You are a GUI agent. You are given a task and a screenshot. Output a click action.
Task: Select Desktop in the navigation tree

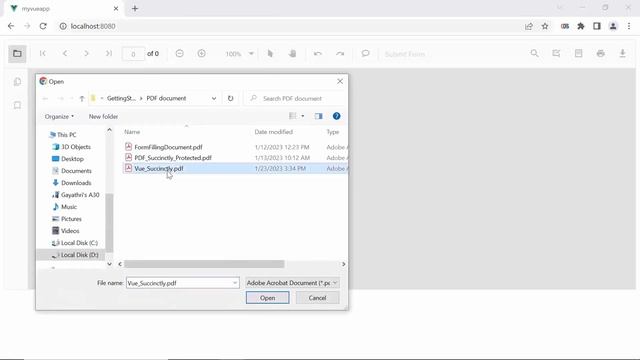68,159
